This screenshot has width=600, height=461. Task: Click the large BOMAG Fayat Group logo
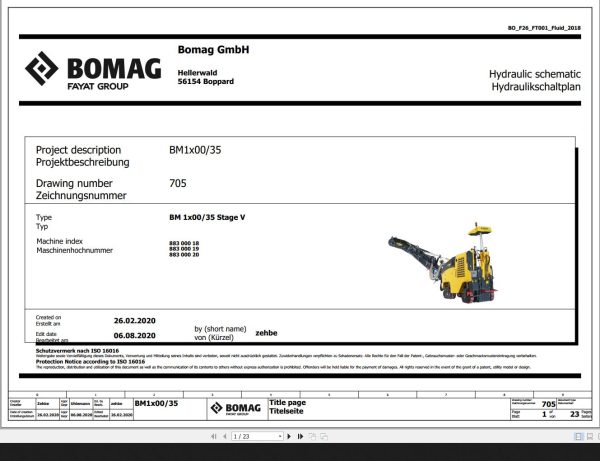(93, 70)
